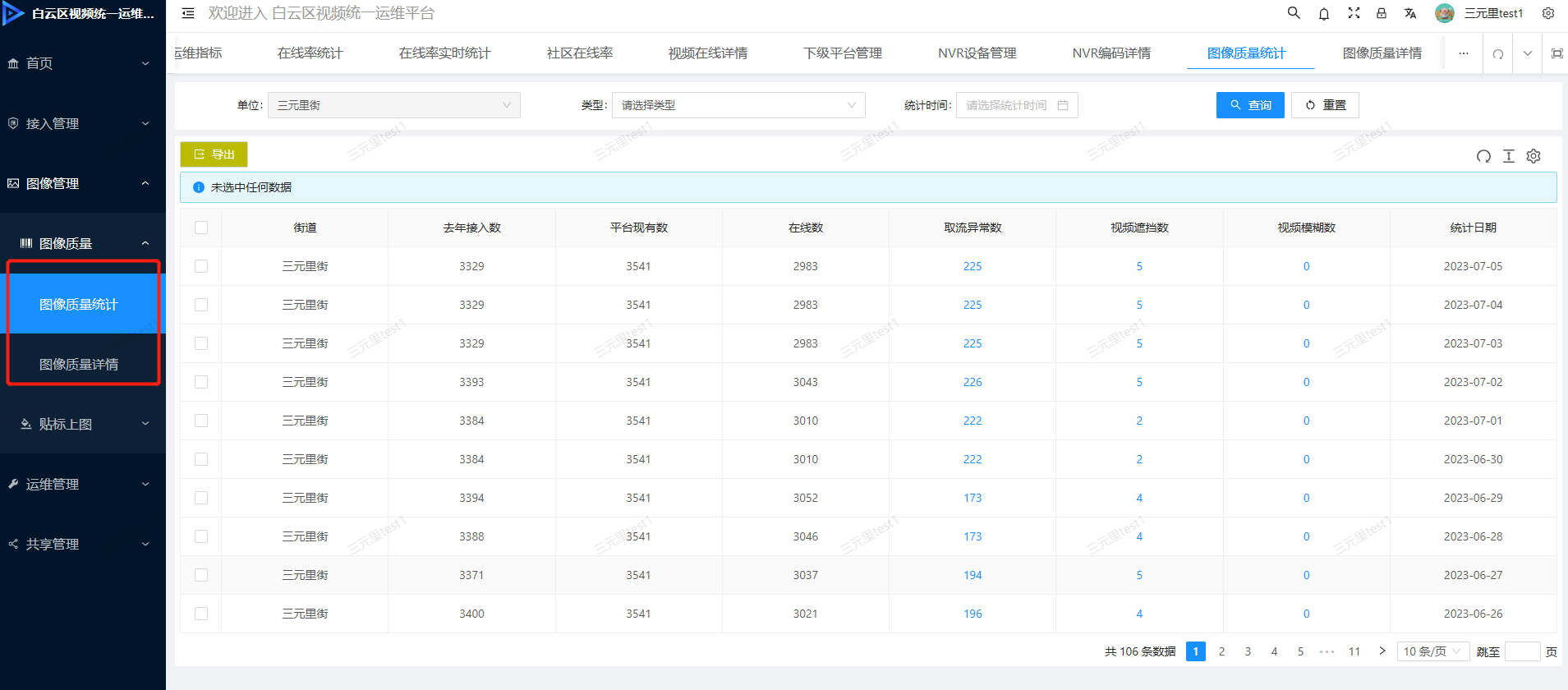
Task: Click the 跳至 page number input
Action: (x=1522, y=651)
